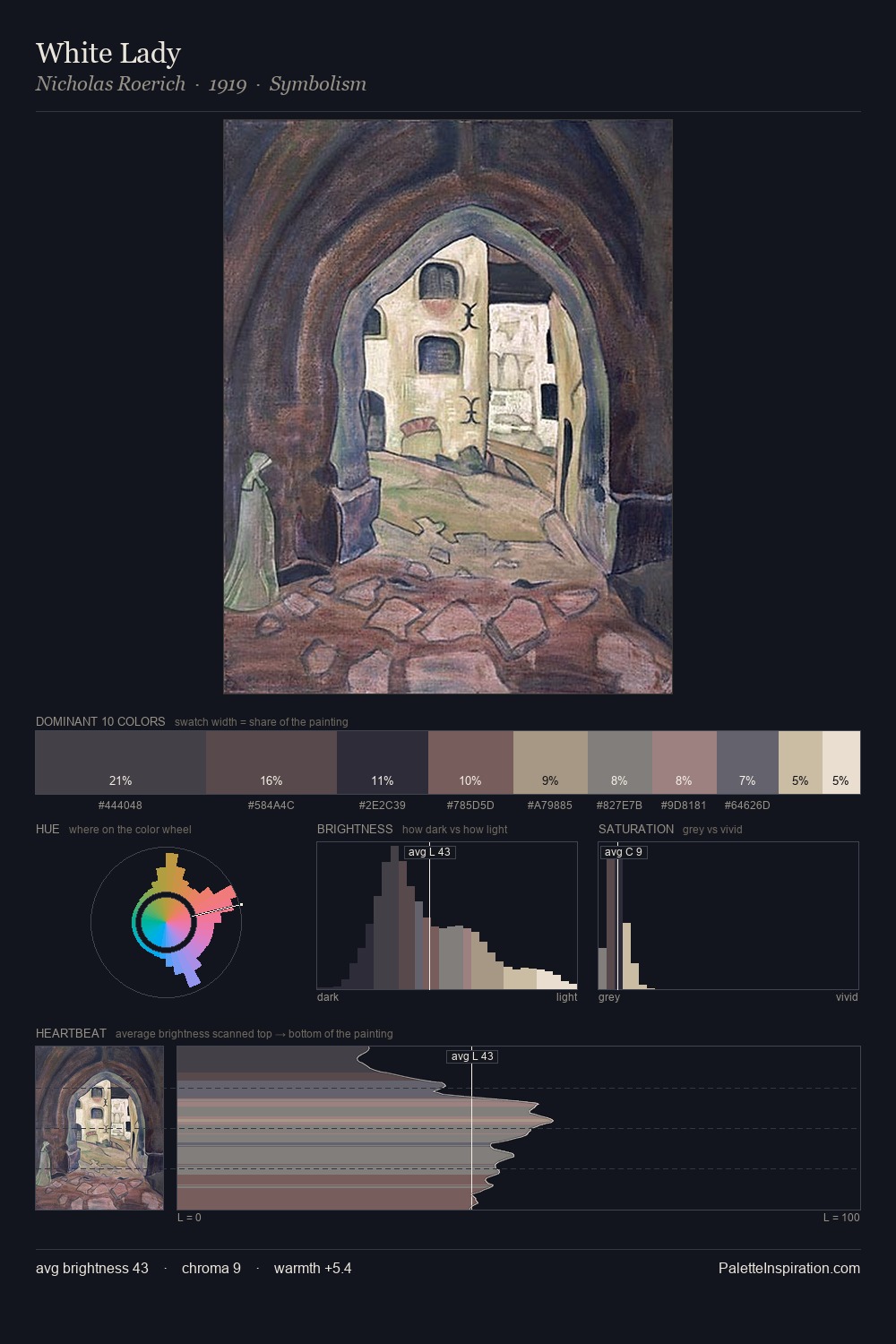Click the small heartbeat painting thumbnail
896x1344 pixels.
pyautogui.click(x=99, y=1128)
